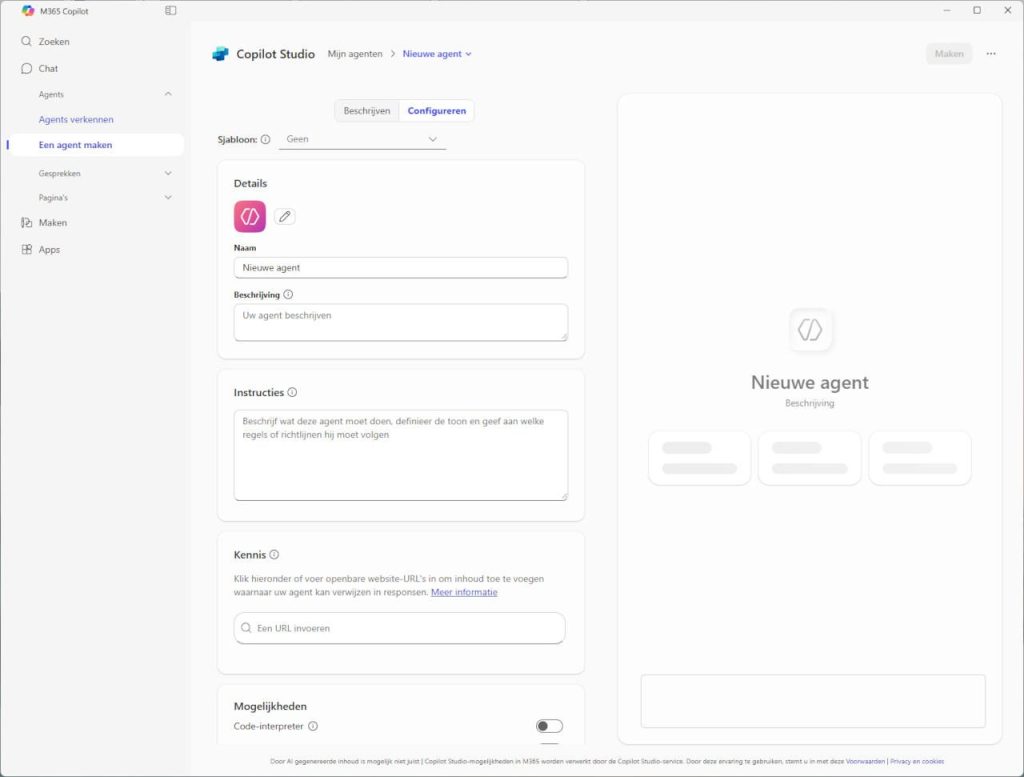Collapse the Agents section
The height and width of the screenshot is (777, 1024).
[x=168, y=94]
